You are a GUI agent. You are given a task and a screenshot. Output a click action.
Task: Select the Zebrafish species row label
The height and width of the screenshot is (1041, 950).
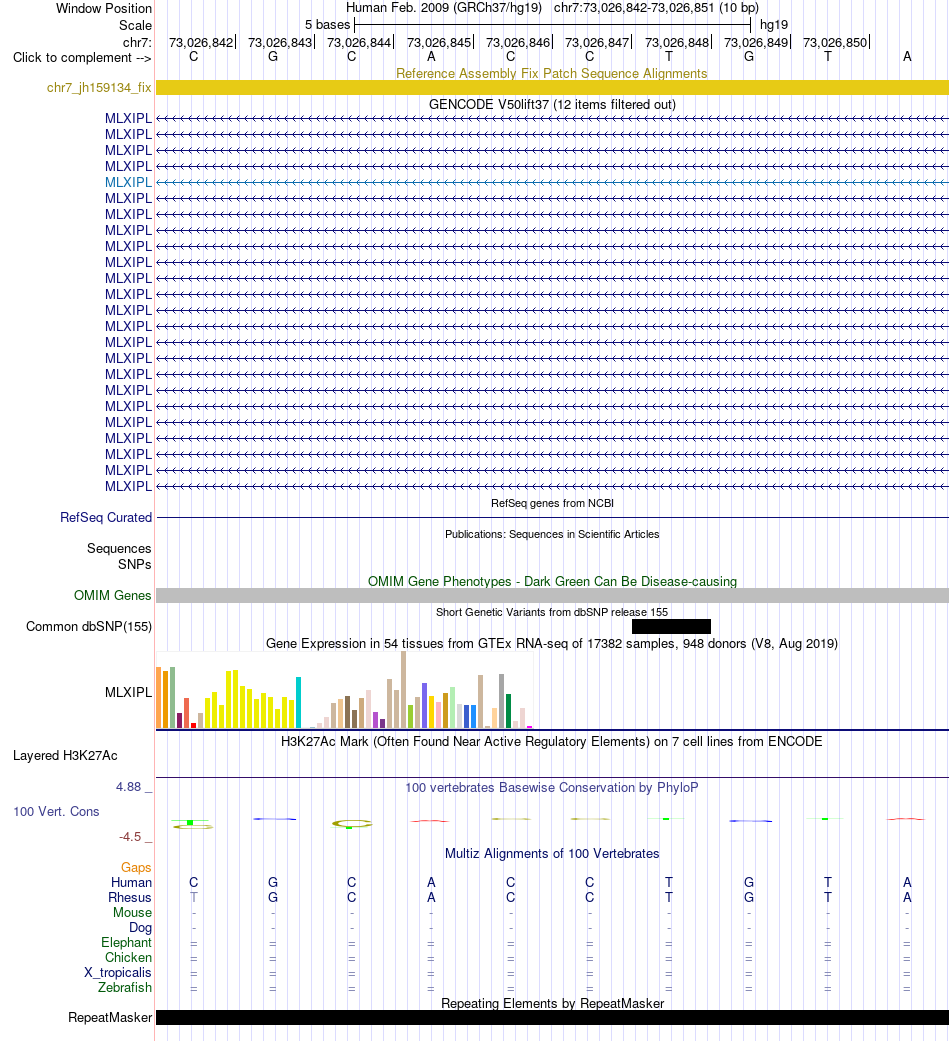(x=125, y=987)
